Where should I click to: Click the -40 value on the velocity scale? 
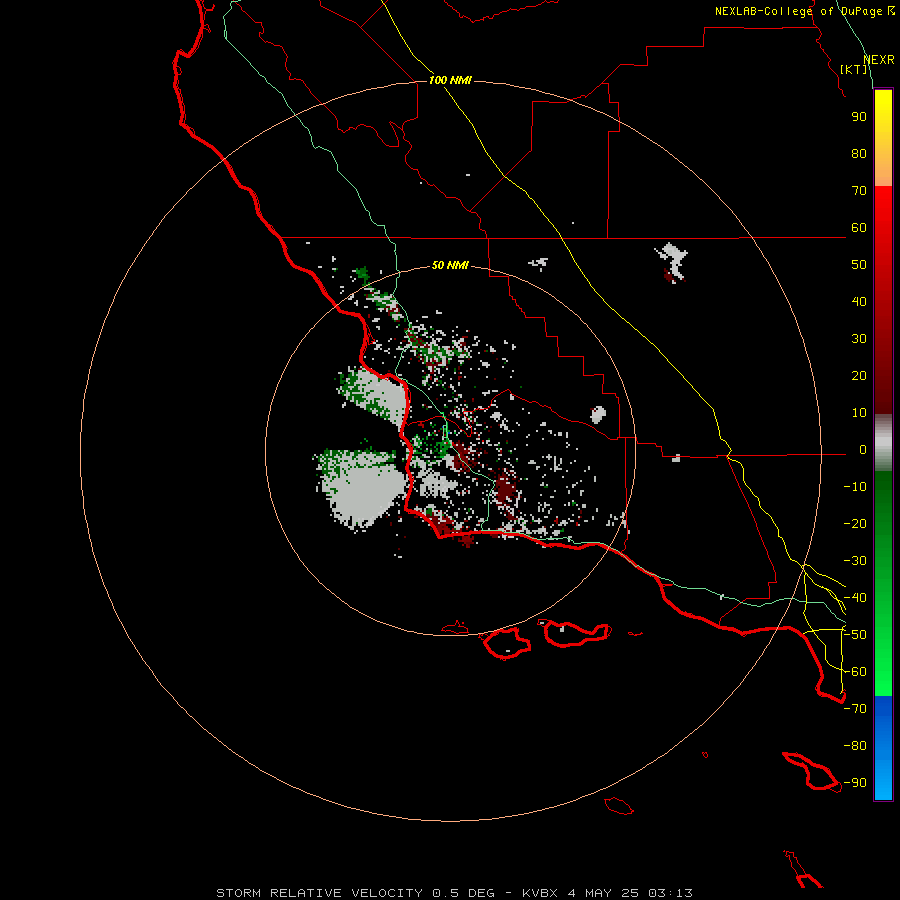[855, 598]
